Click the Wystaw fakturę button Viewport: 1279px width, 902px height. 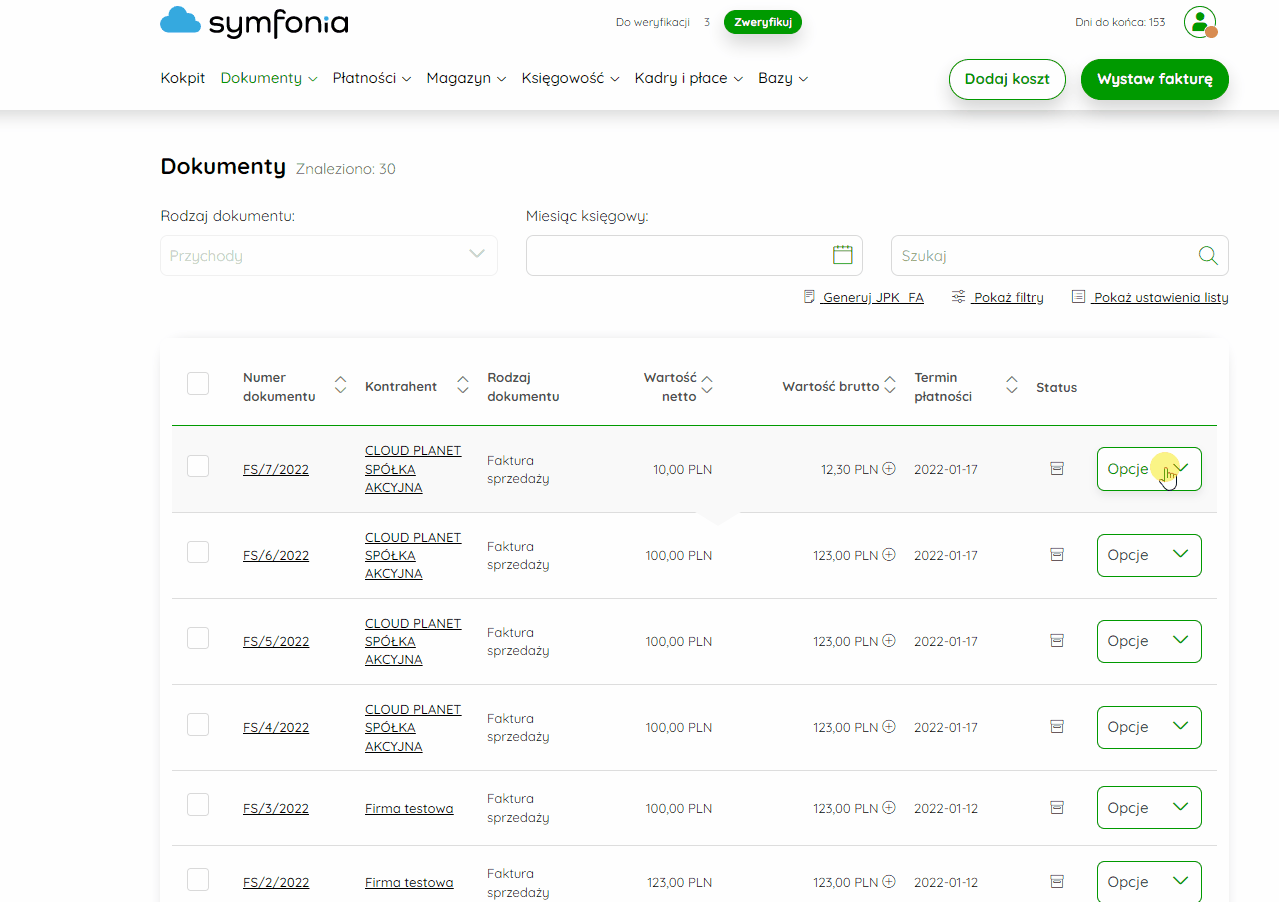pos(1155,79)
